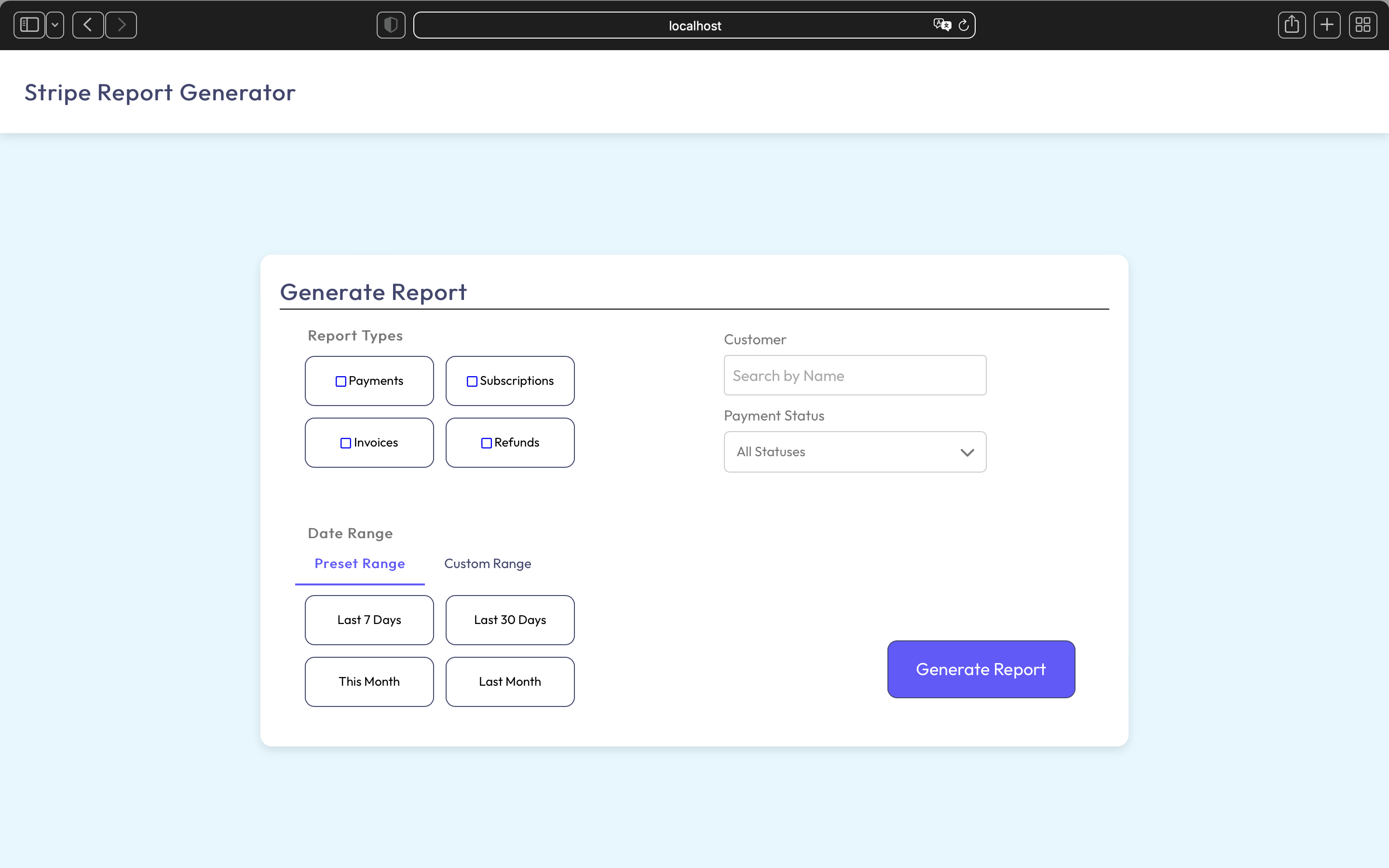Navigate forward to the next page

tap(121, 25)
